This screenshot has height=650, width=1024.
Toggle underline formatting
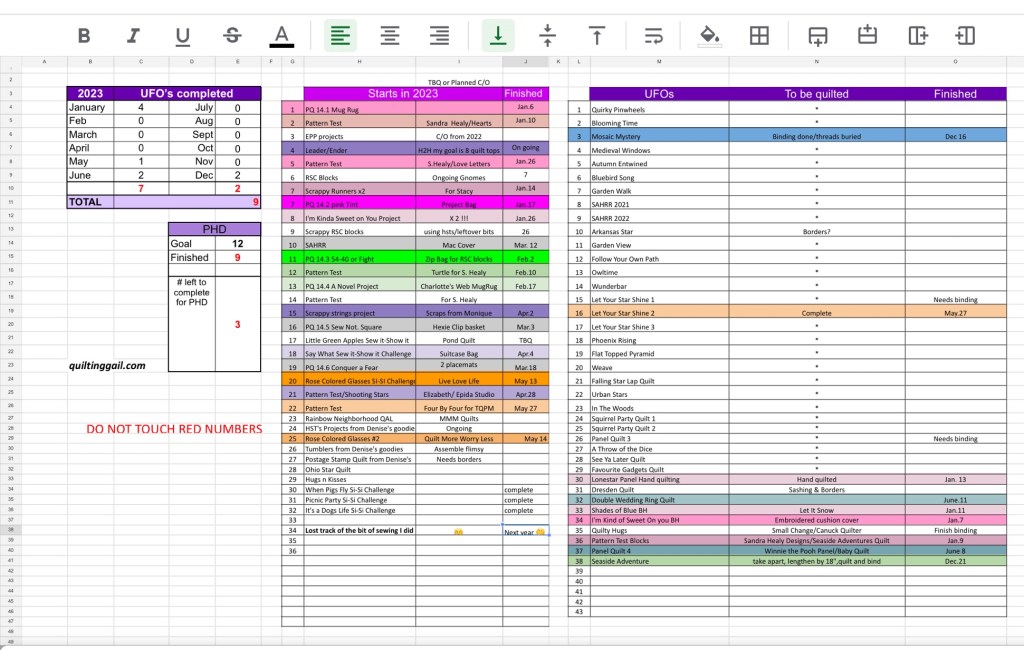click(x=182, y=36)
